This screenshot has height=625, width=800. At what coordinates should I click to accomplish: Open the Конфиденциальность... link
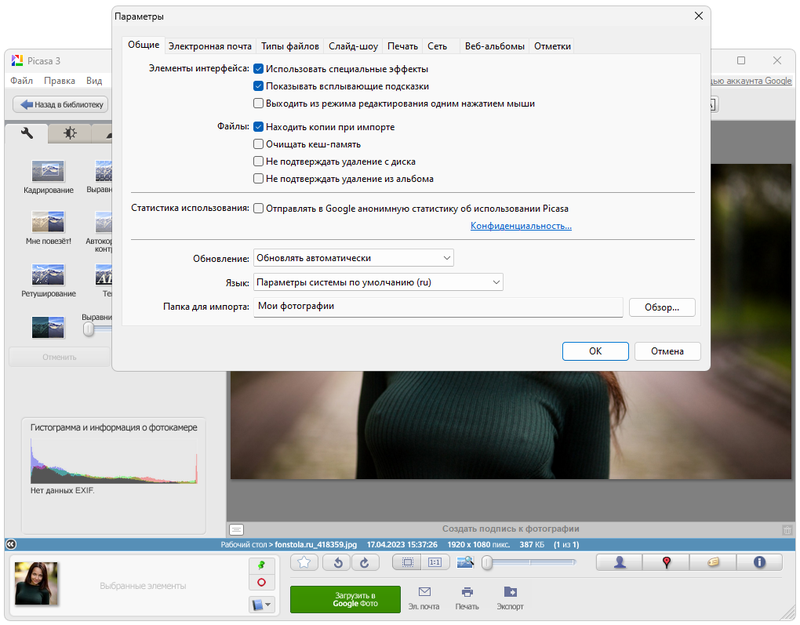tap(521, 226)
